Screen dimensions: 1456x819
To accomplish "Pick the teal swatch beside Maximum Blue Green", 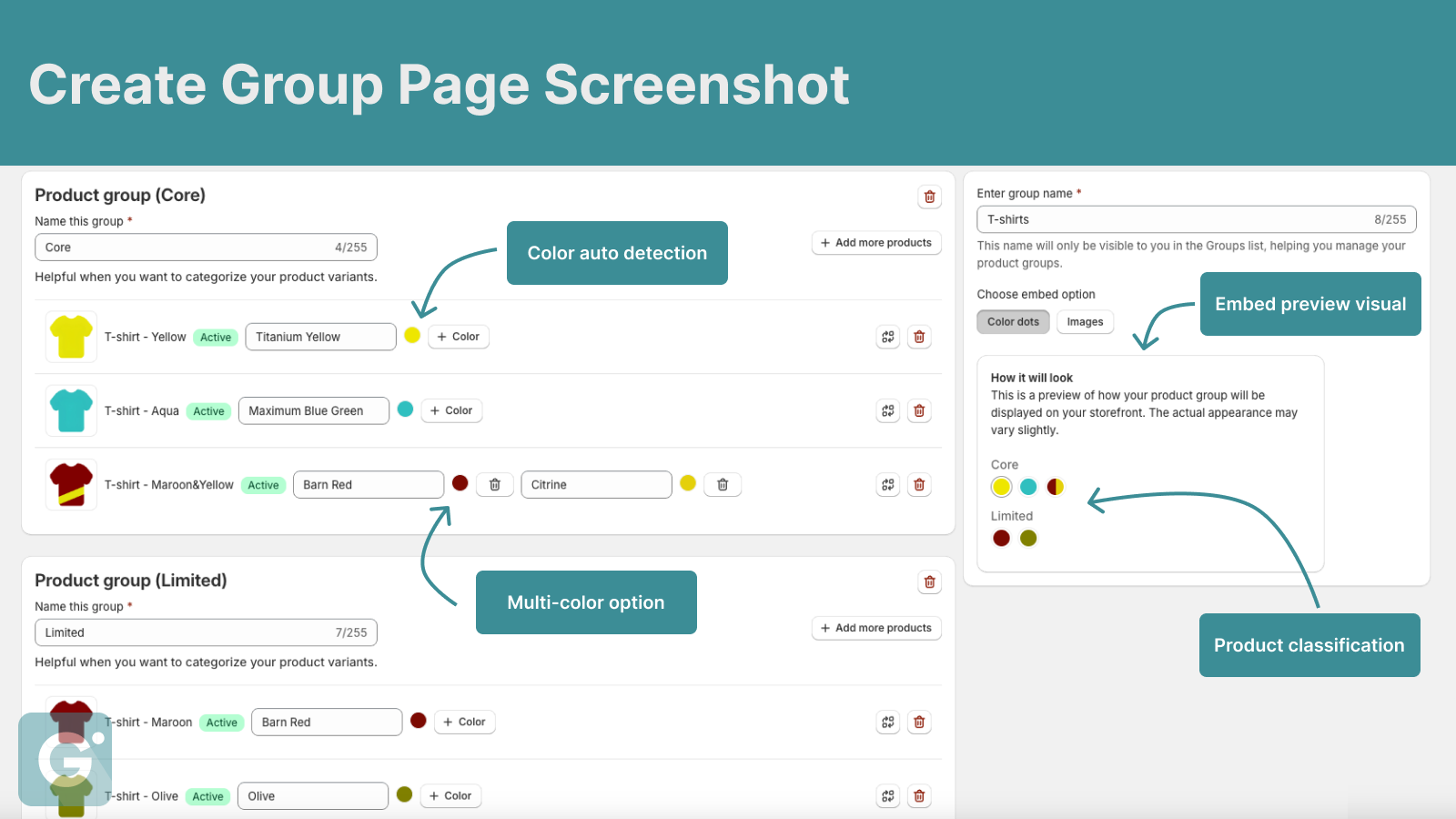I will (x=406, y=409).
